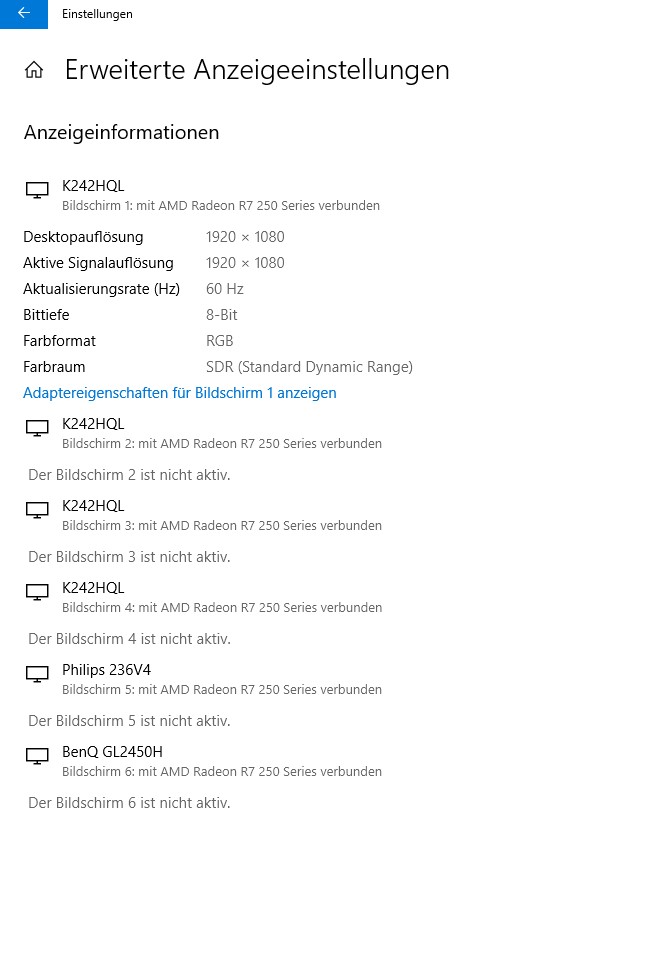Click the Desktopauflösung value 1920 × 1080
The width and height of the screenshot is (660, 975).
coord(245,237)
